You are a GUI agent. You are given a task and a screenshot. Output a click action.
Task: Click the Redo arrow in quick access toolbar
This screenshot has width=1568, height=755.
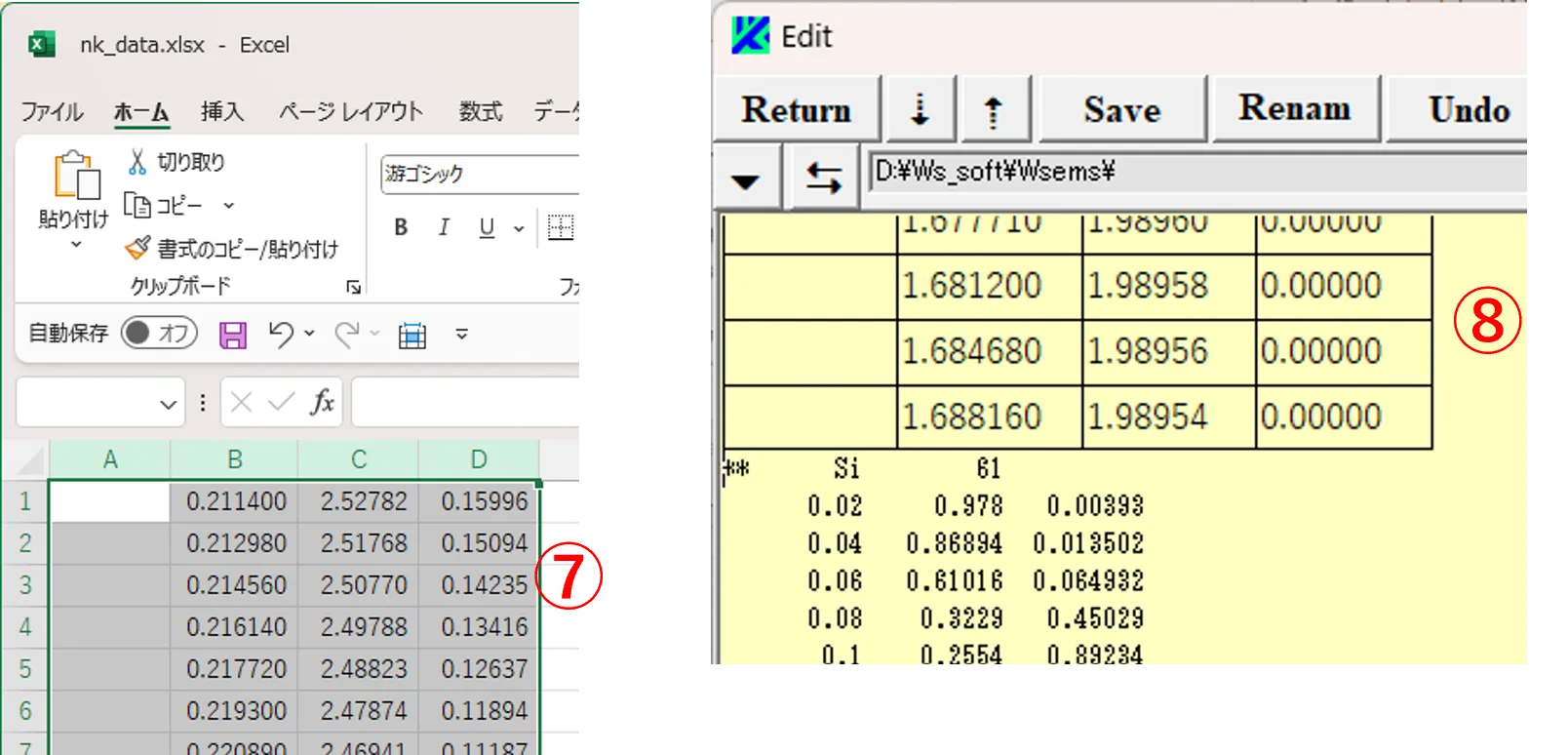[x=346, y=335]
